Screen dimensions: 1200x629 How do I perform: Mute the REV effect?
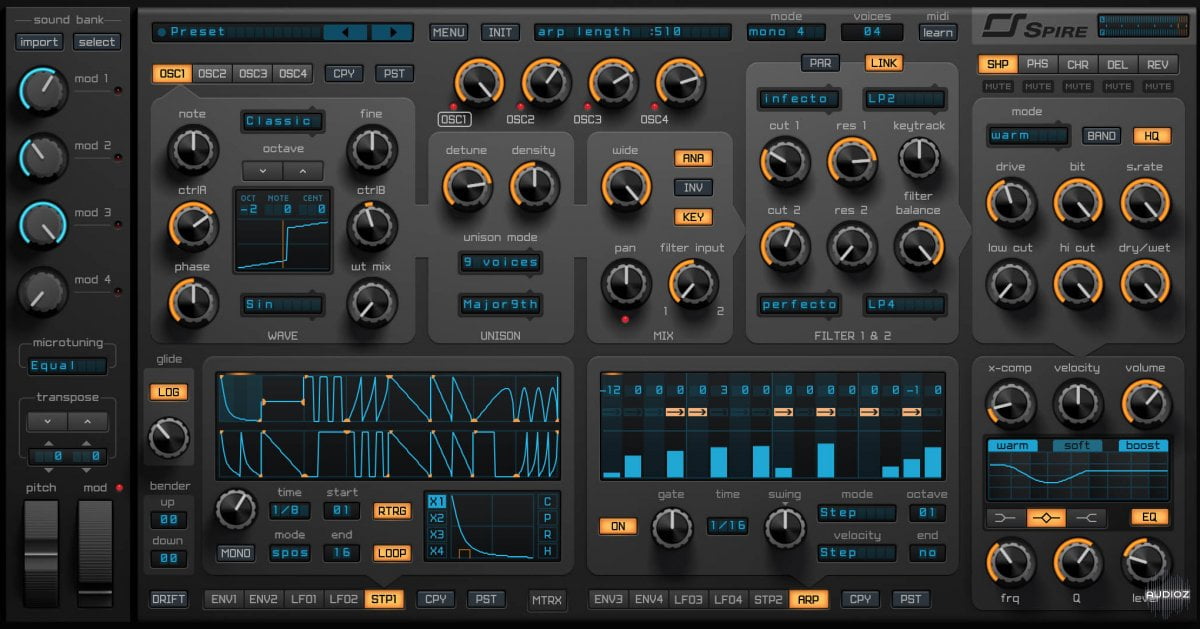coord(1157,87)
